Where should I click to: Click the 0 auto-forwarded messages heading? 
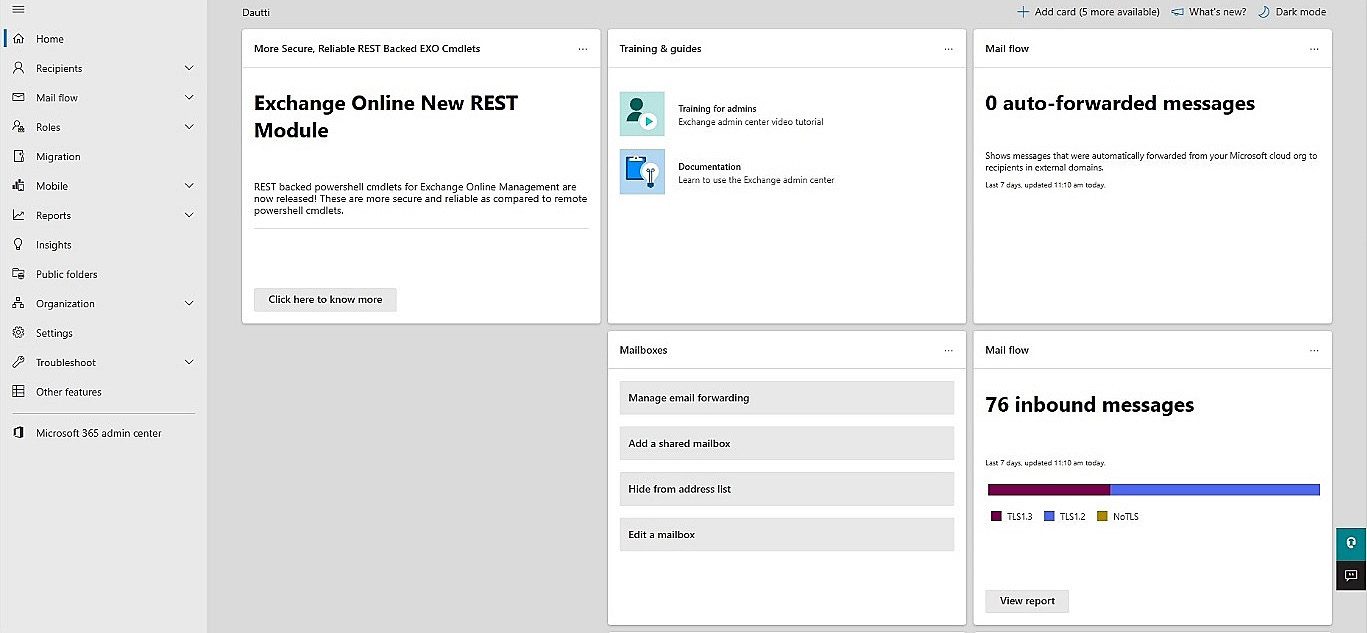point(1120,103)
